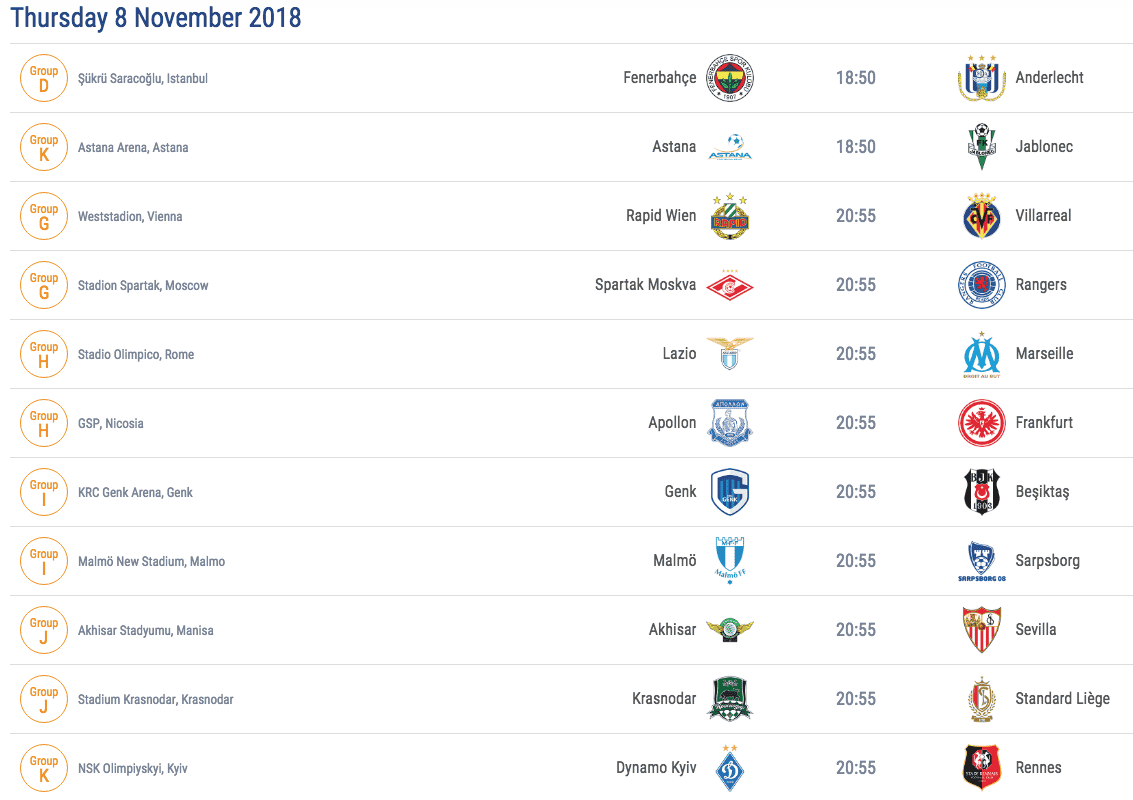Open the Marseille OM logo
The width and height of the screenshot is (1133, 800).
(981, 354)
